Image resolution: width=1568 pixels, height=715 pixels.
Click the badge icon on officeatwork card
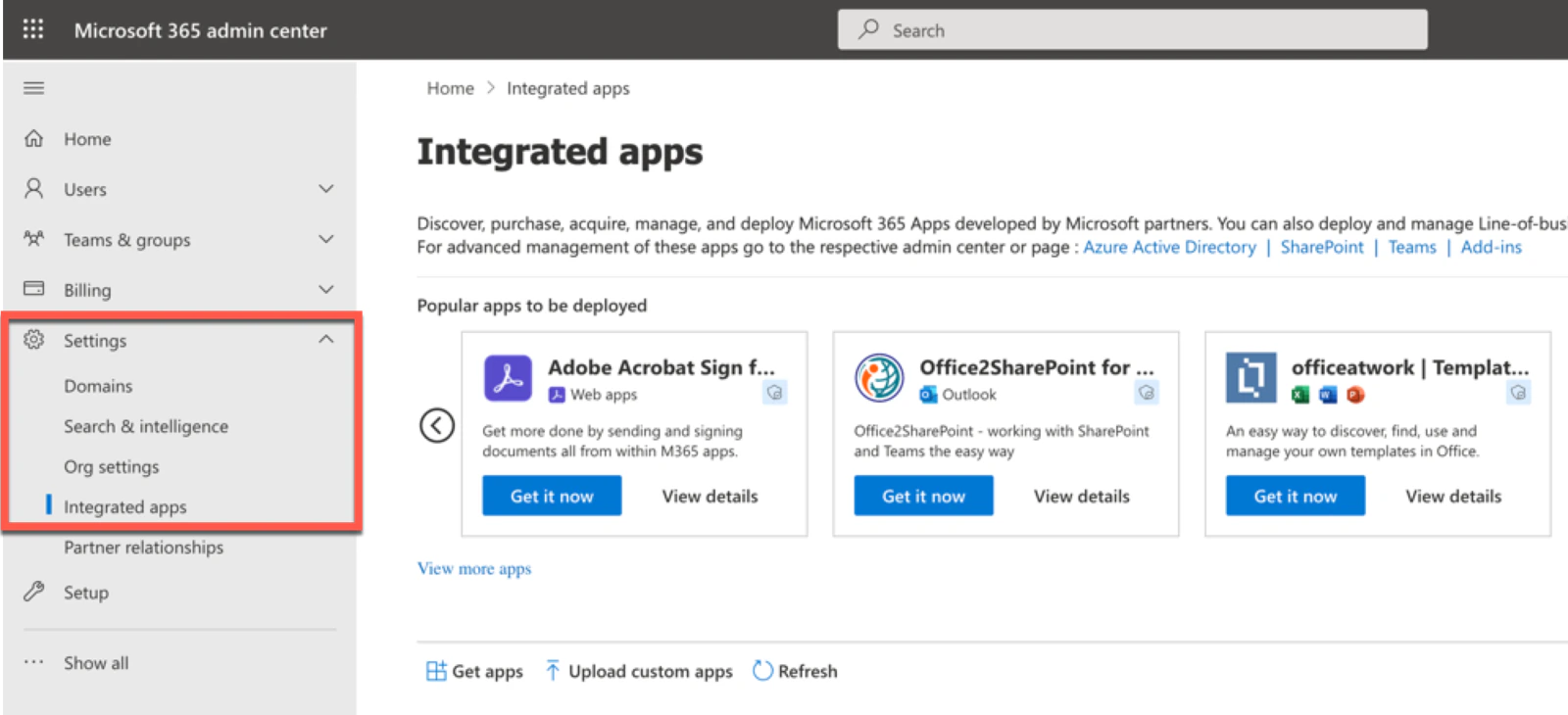pyautogui.click(x=1518, y=393)
